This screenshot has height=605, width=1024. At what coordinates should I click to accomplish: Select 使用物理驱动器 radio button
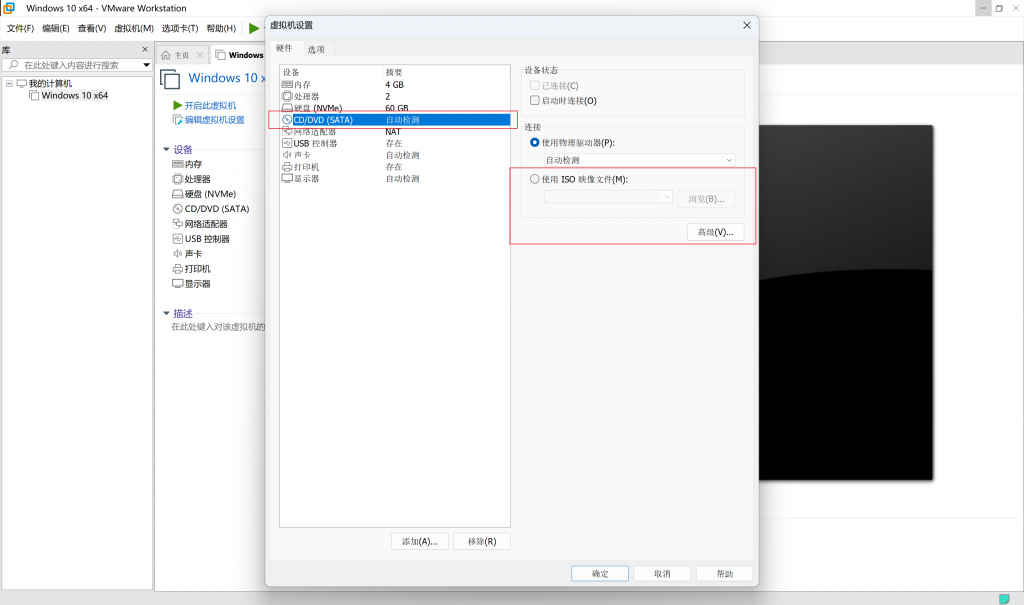[x=535, y=143]
